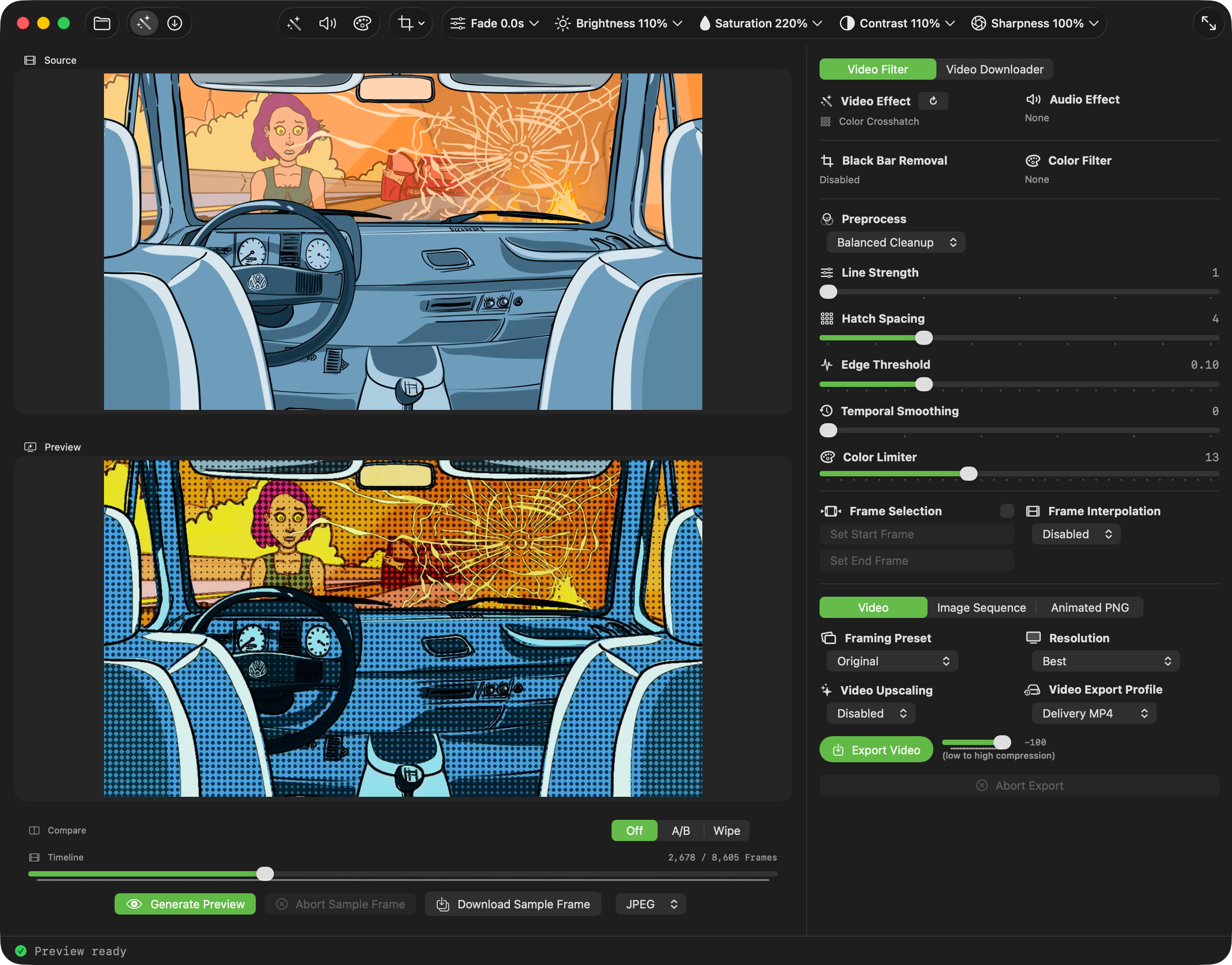Click the download toolbar icon

[175, 23]
